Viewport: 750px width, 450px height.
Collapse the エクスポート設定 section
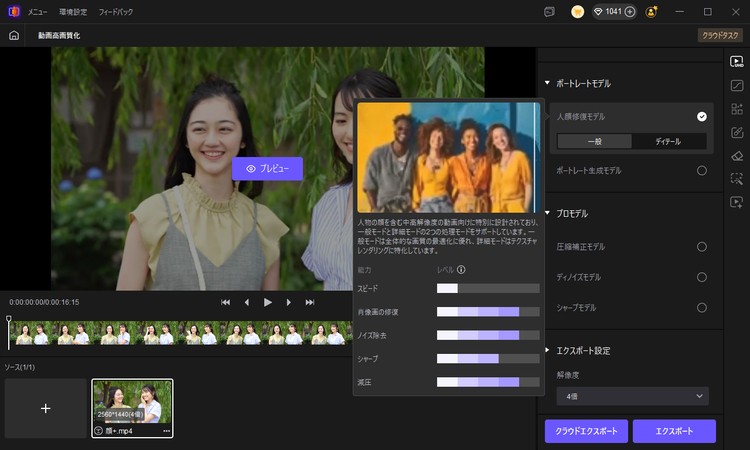547,351
